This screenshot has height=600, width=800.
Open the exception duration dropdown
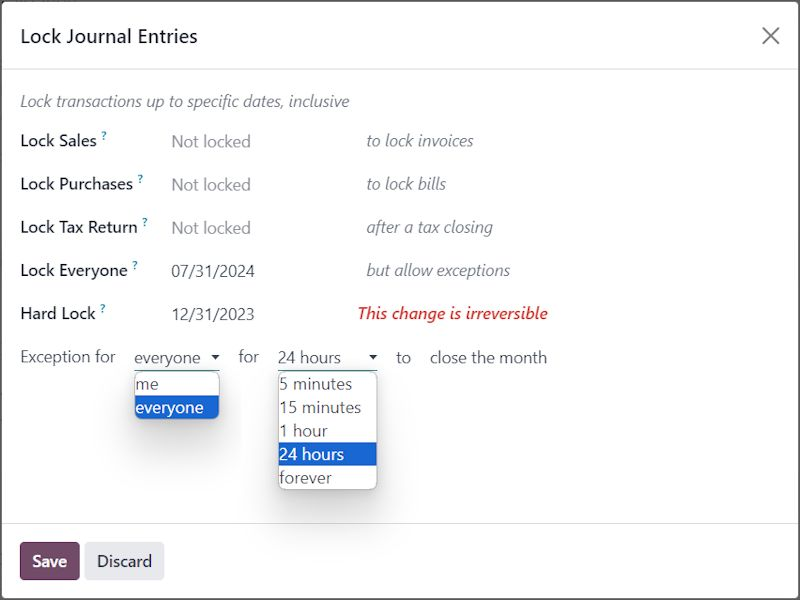327,358
